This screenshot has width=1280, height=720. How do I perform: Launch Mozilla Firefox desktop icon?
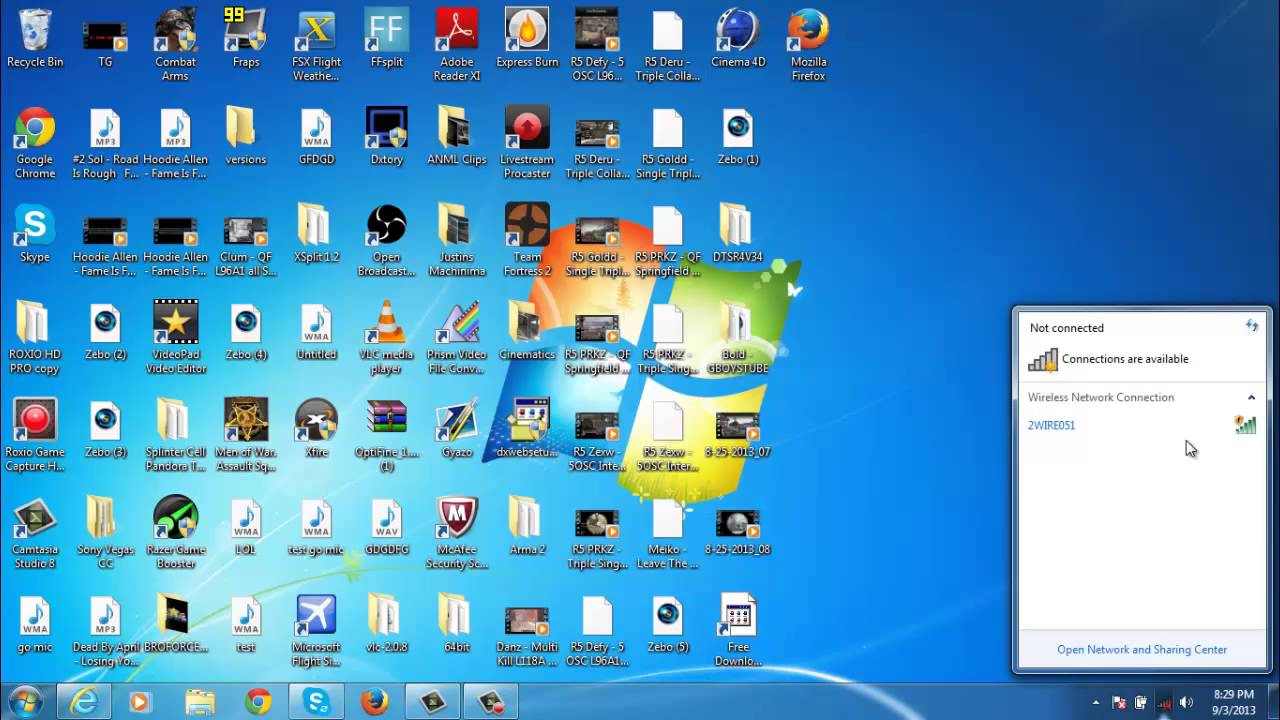[808, 45]
